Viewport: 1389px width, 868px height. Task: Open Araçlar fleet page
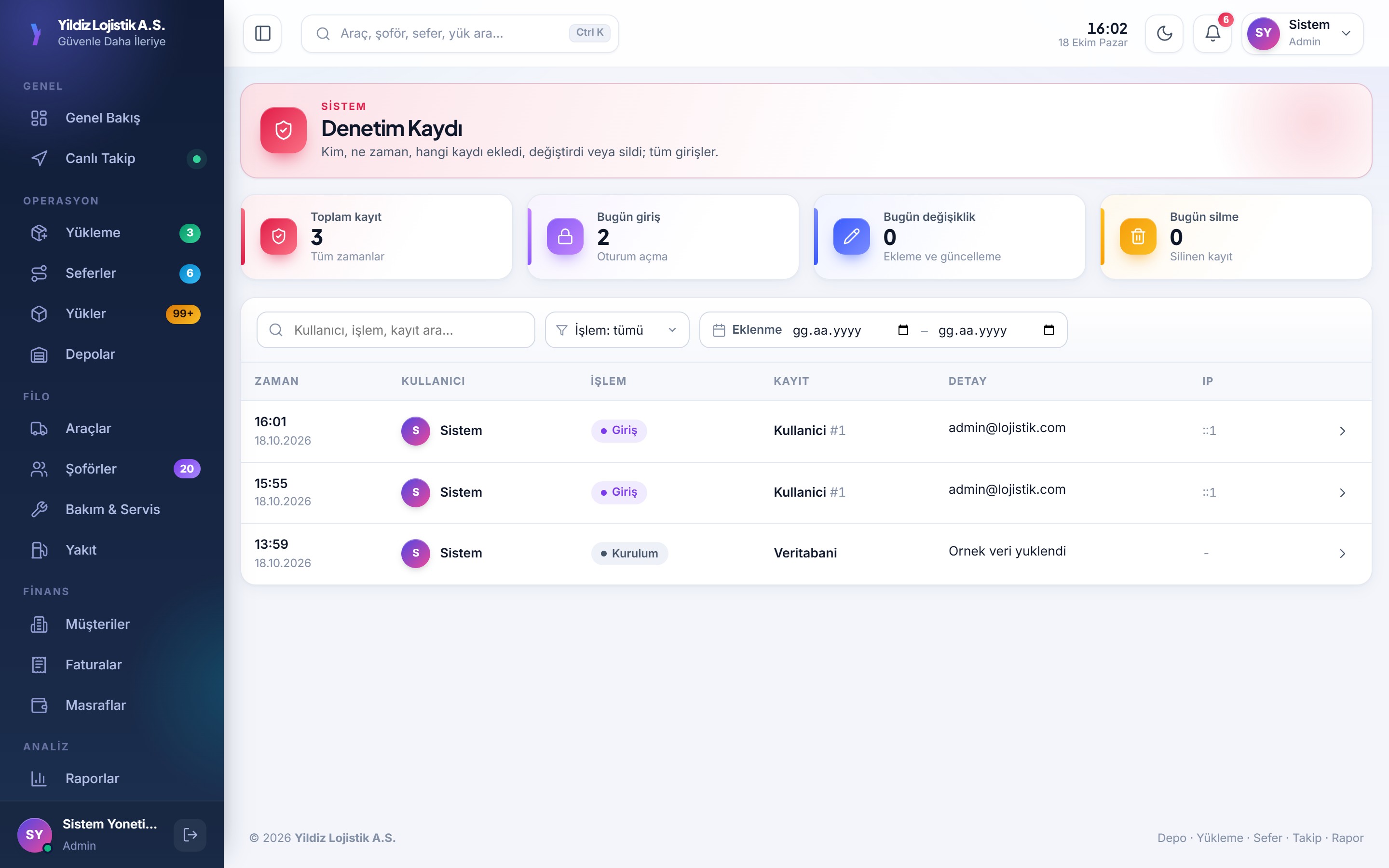112,428
